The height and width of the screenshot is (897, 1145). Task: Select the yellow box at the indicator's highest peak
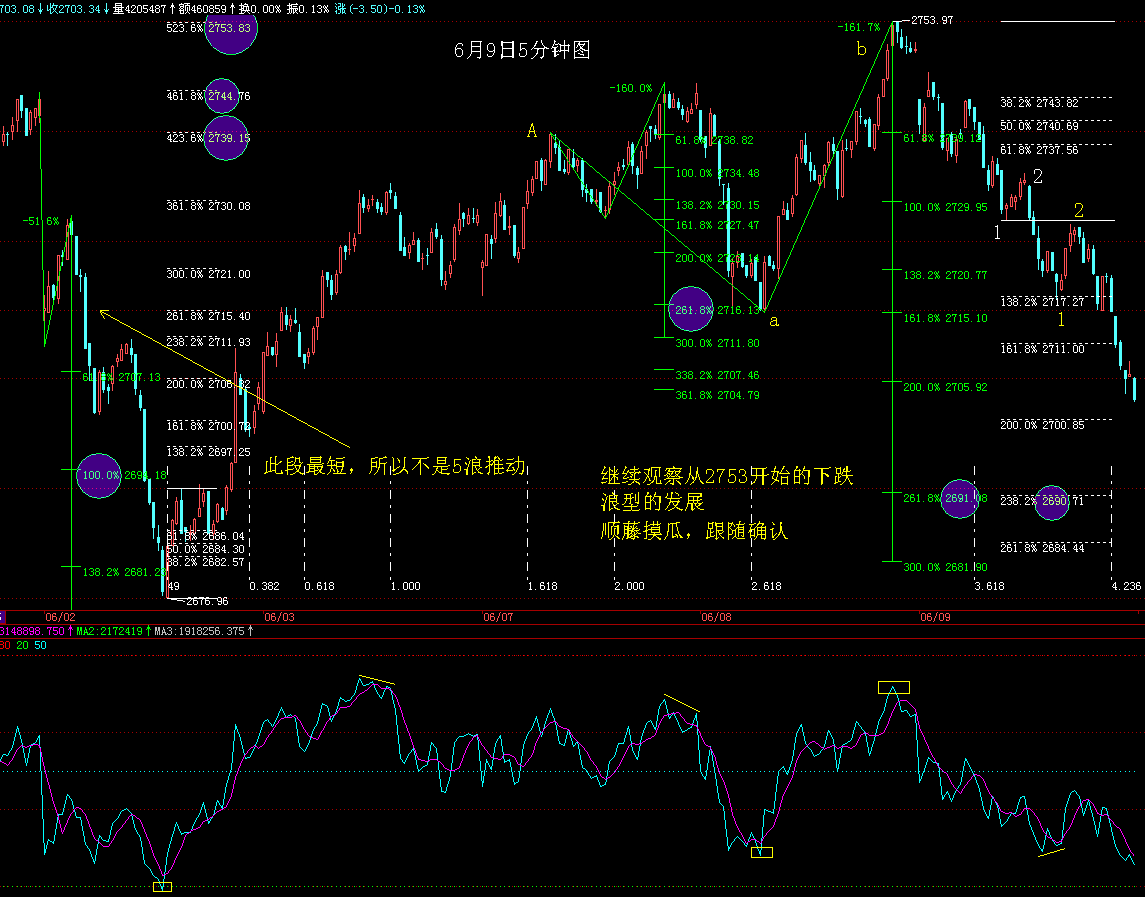pos(893,687)
